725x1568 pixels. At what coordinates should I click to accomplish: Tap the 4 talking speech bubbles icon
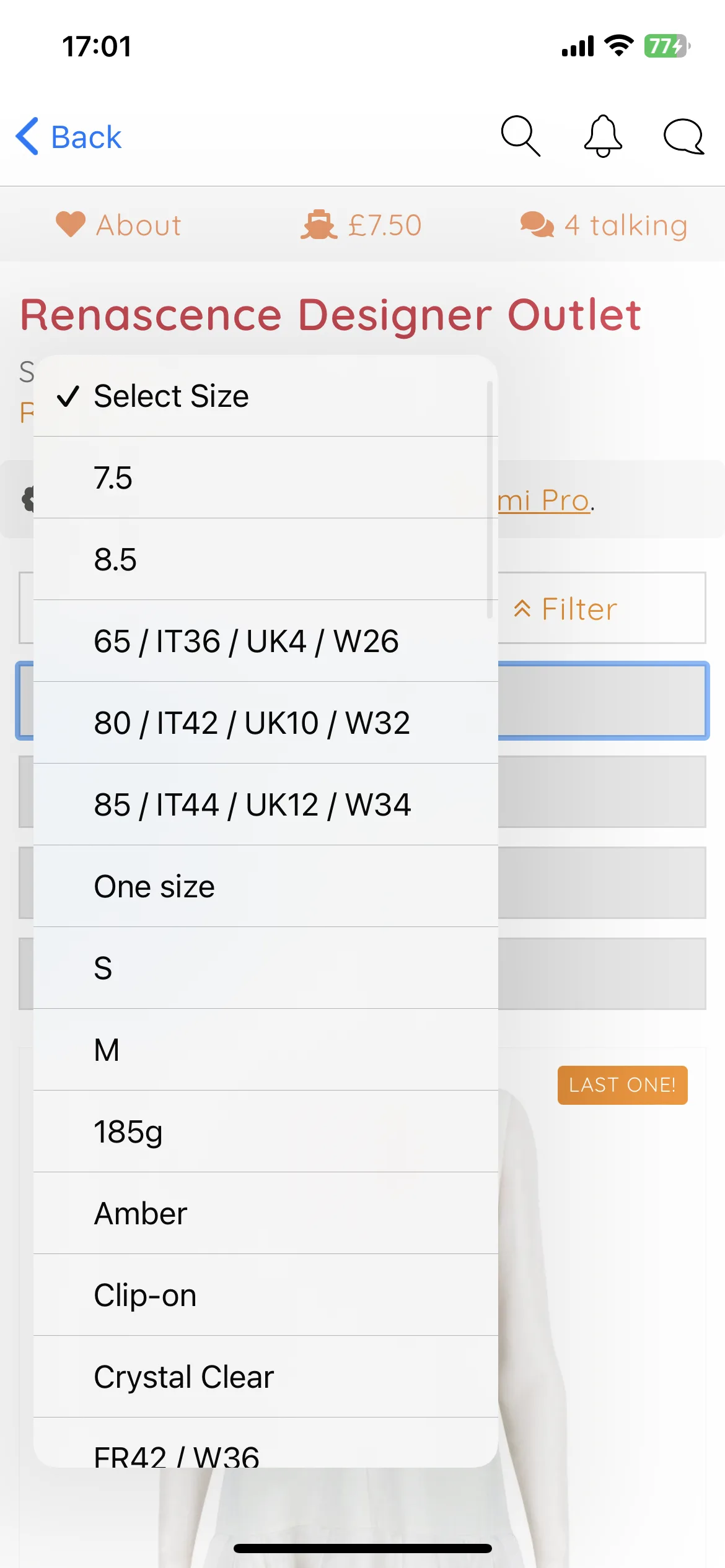[537, 224]
